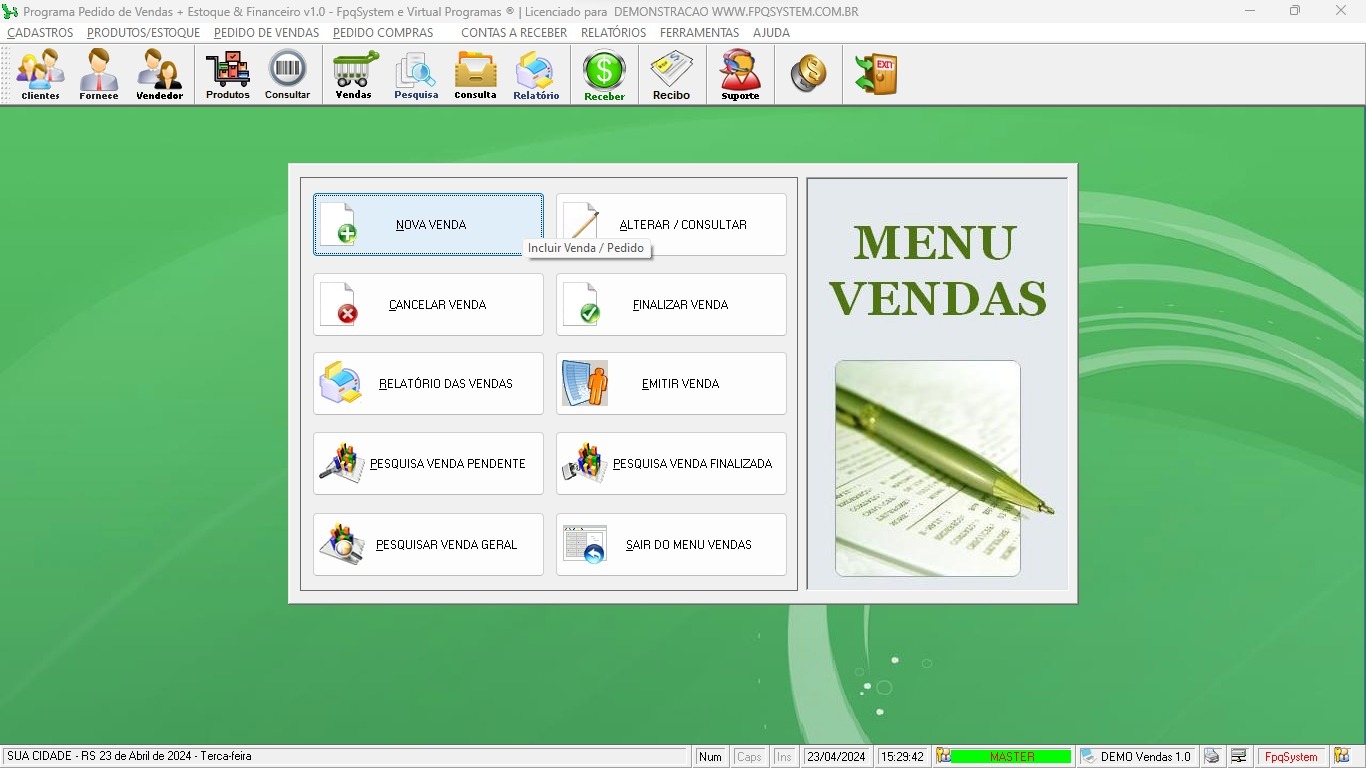Click the printer icon in status bar
1366x768 pixels.
[x=1212, y=757]
